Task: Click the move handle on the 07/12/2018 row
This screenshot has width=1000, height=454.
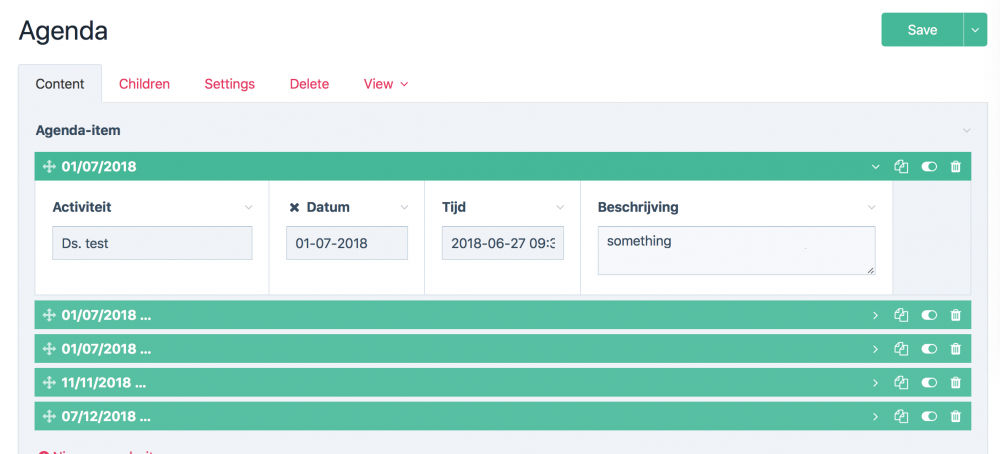Action: (48, 416)
